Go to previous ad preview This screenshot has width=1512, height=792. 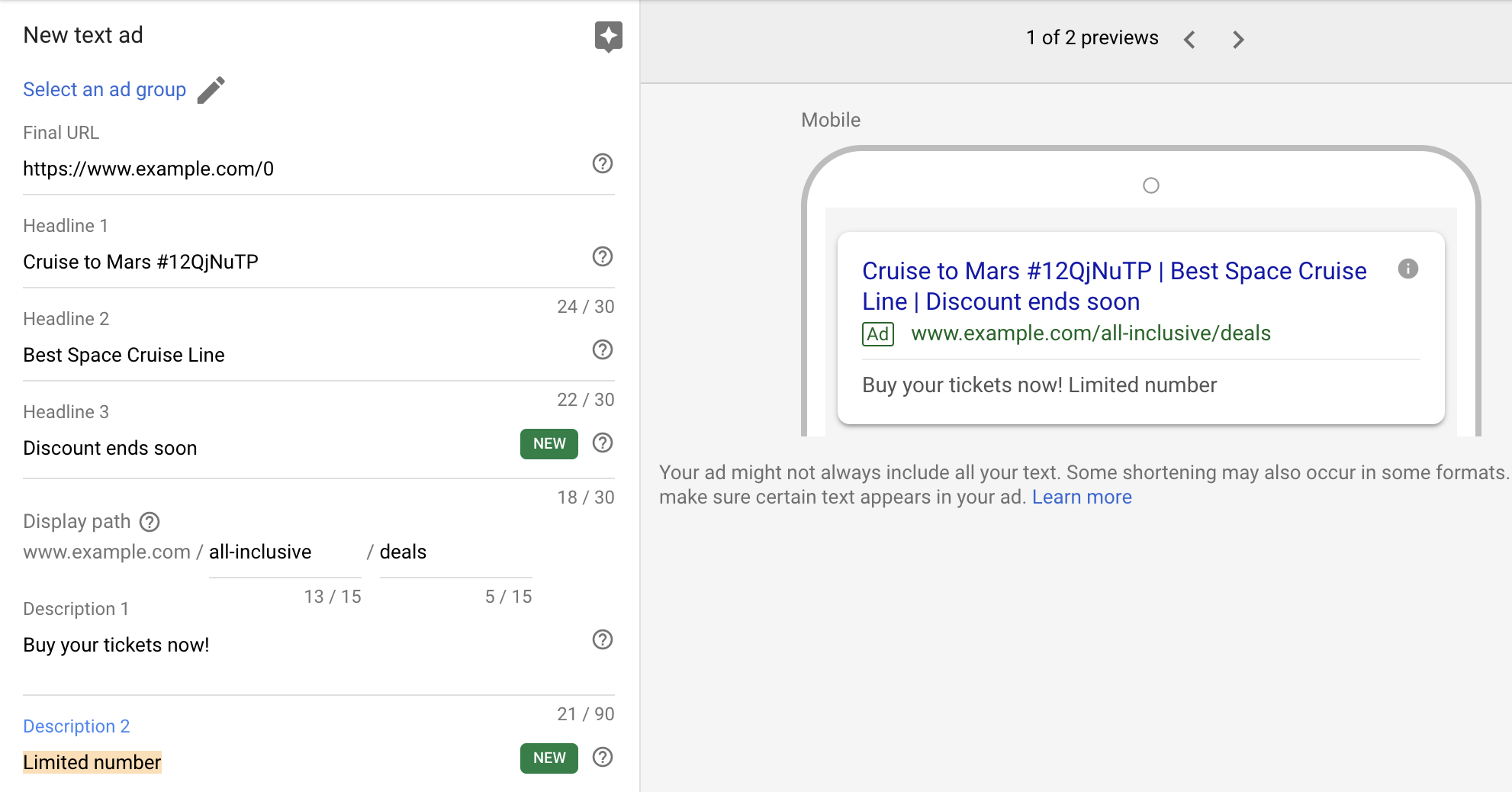1189,40
